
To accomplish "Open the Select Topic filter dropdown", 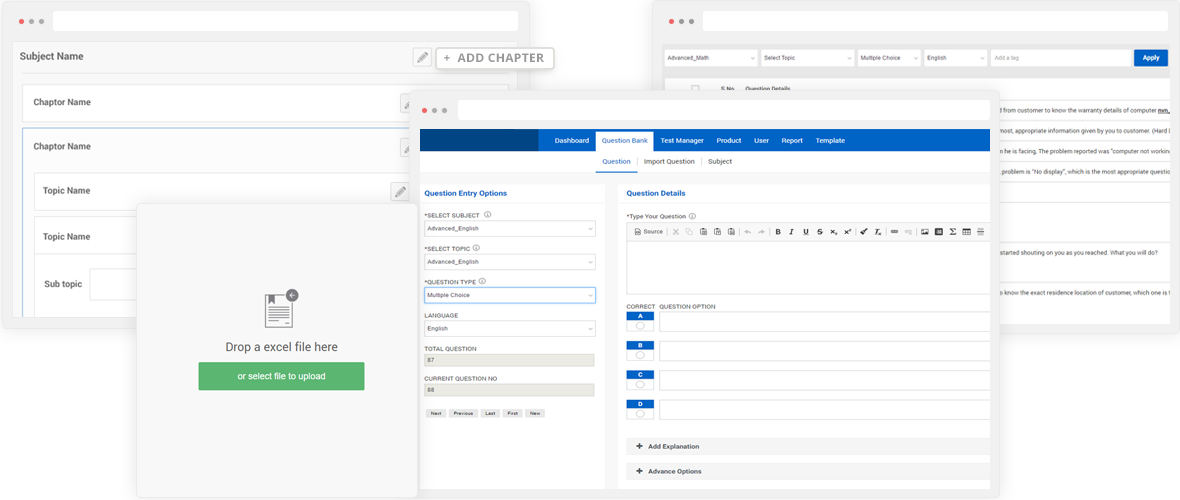I will point(807,57).
